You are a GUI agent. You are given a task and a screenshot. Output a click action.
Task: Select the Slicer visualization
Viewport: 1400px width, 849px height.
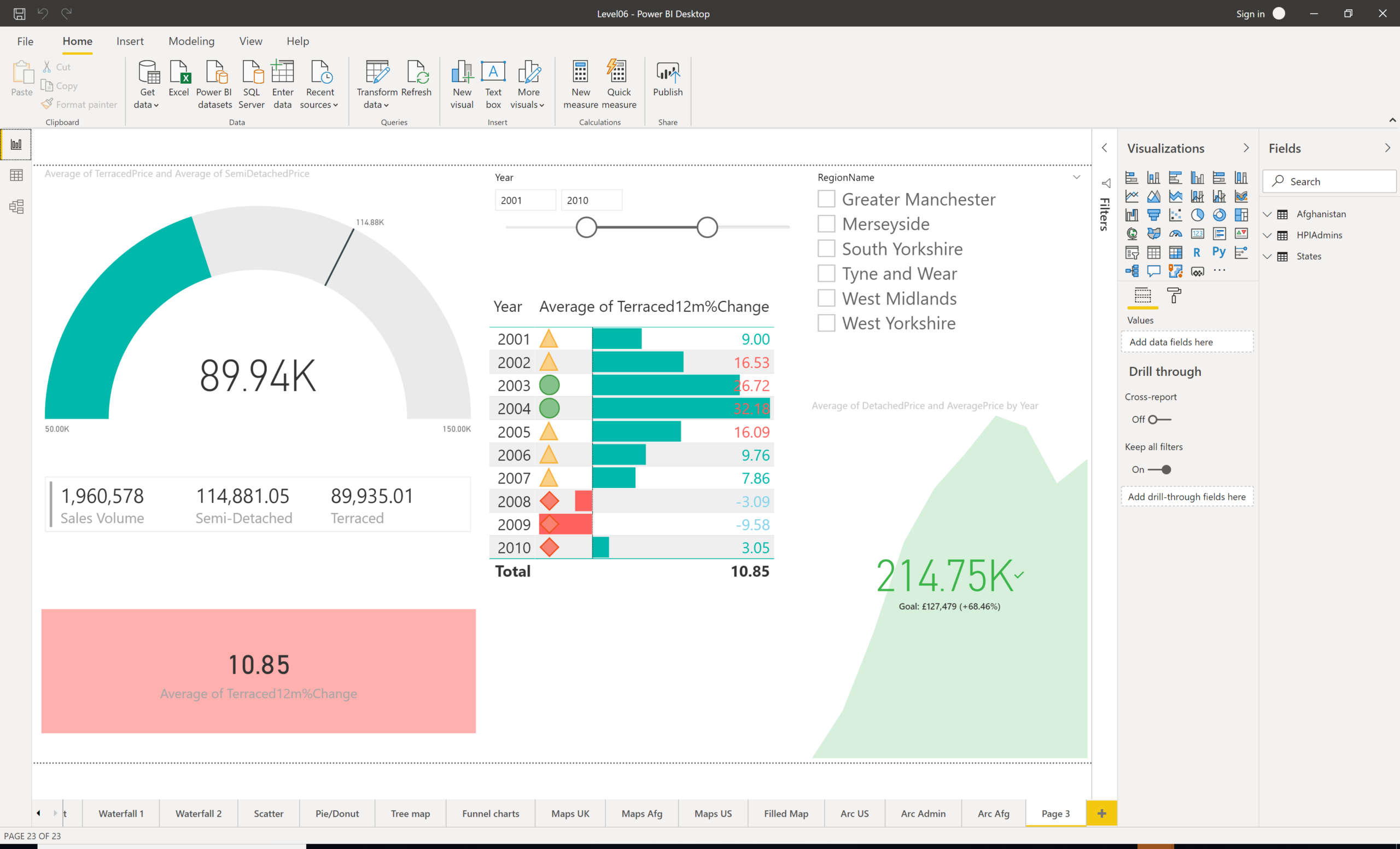1132,253
